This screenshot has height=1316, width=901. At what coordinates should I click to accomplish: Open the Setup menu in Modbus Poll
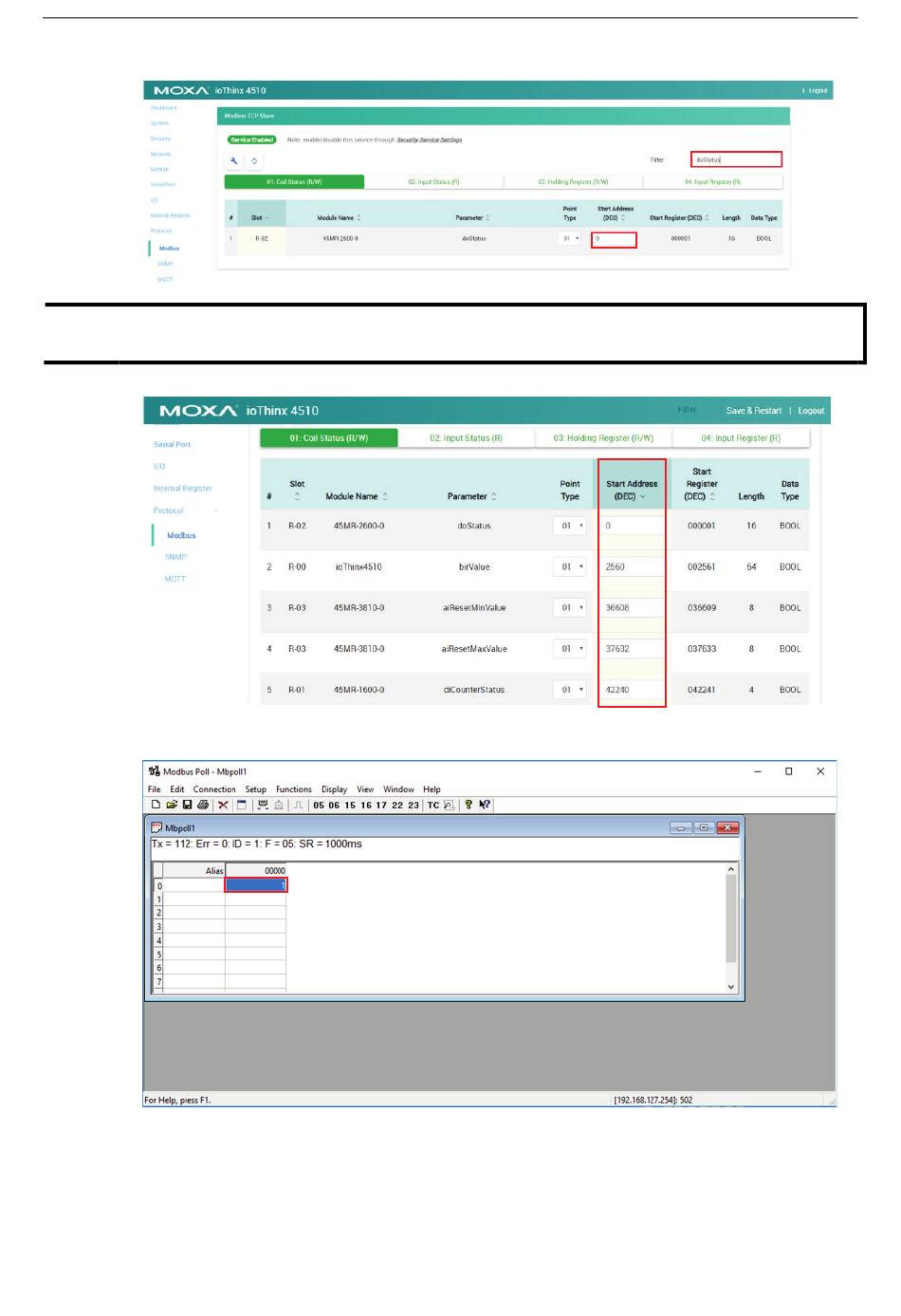(256, 789)
